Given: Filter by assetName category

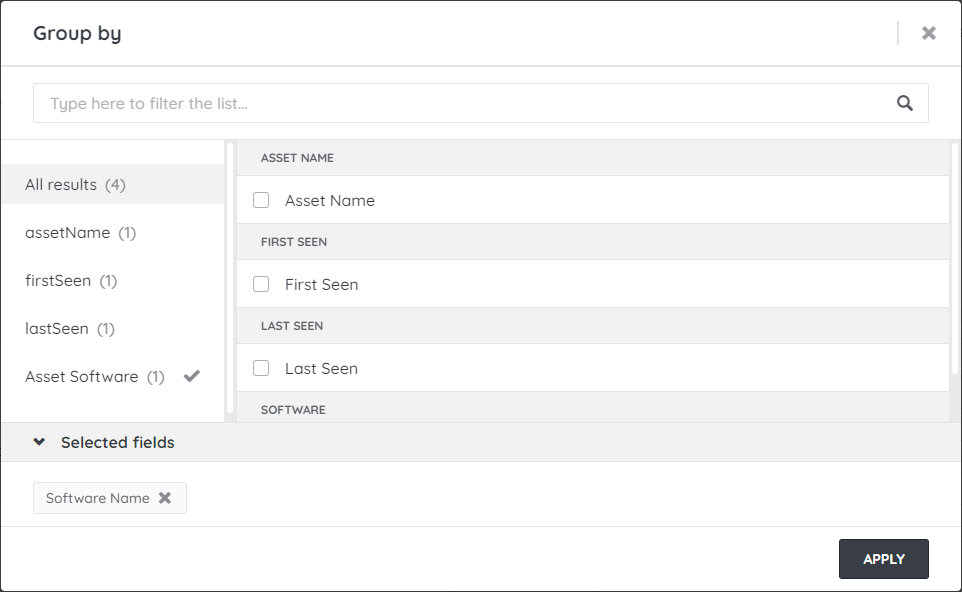Looking at the screenshot, I should [x=80, y=233].
